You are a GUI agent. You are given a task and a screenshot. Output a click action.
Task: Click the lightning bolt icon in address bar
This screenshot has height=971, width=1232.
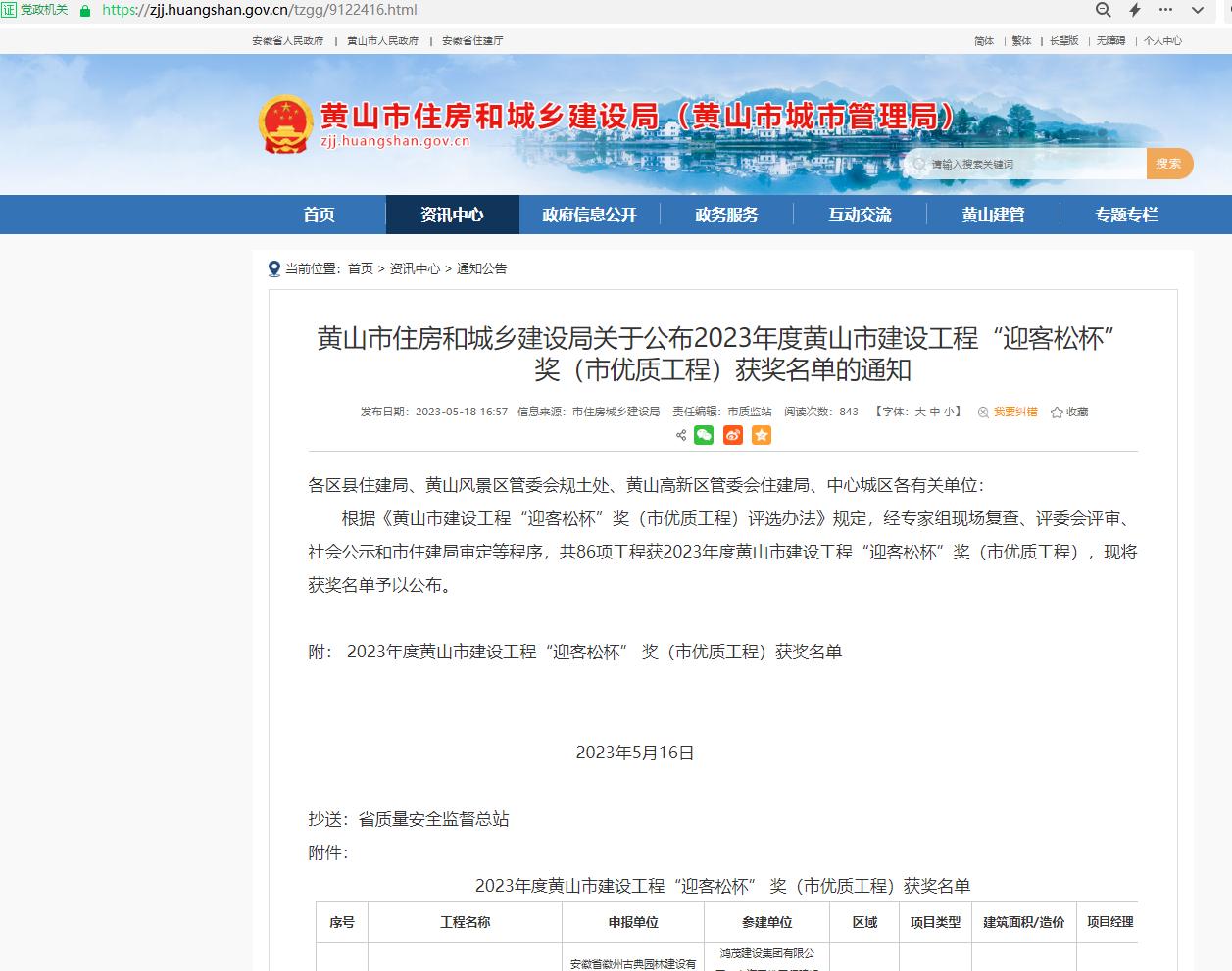[x=1135, y=10]
